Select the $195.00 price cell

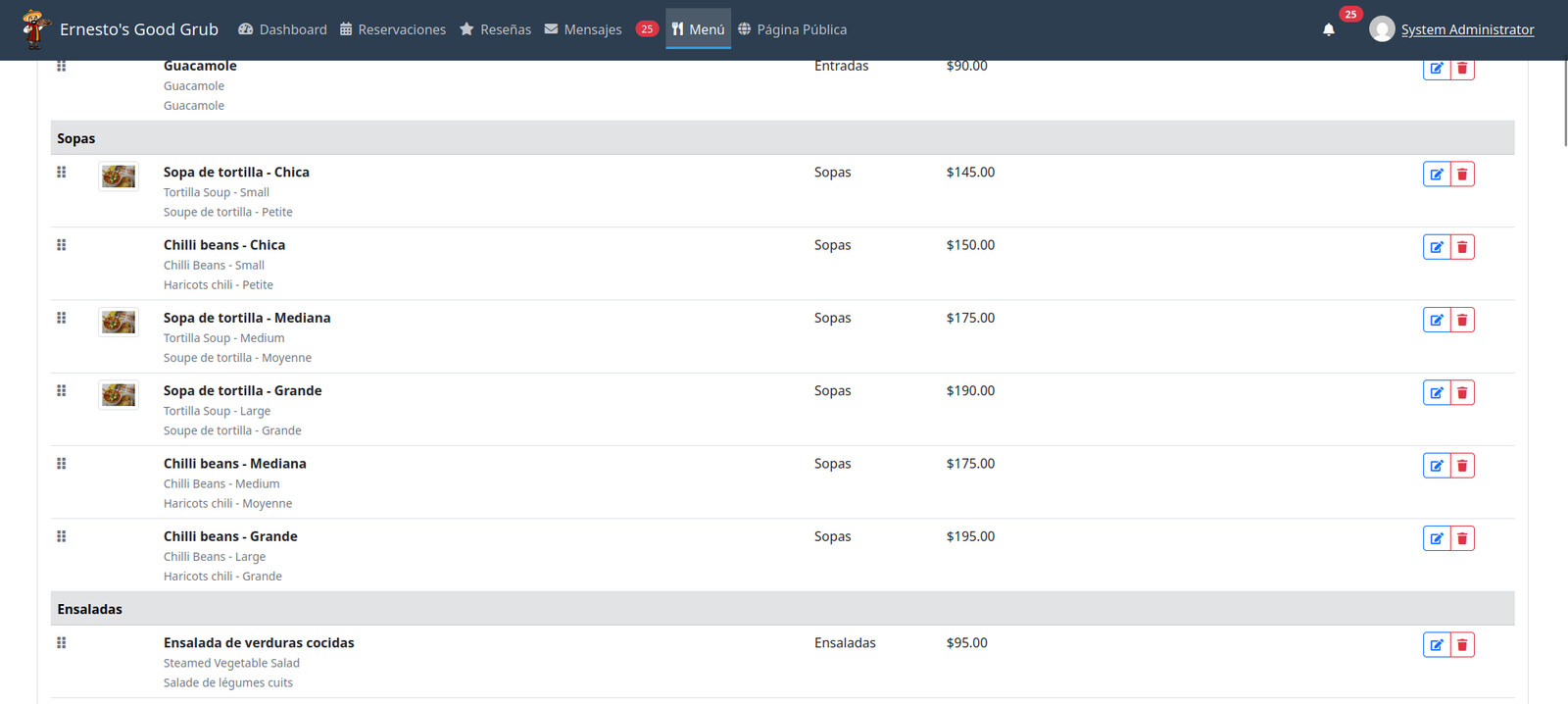(x=970, y=536)
